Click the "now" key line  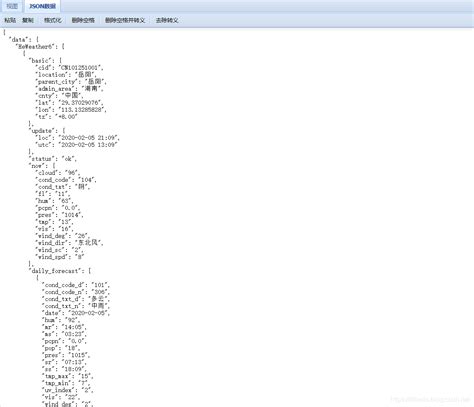coord(42,166)
